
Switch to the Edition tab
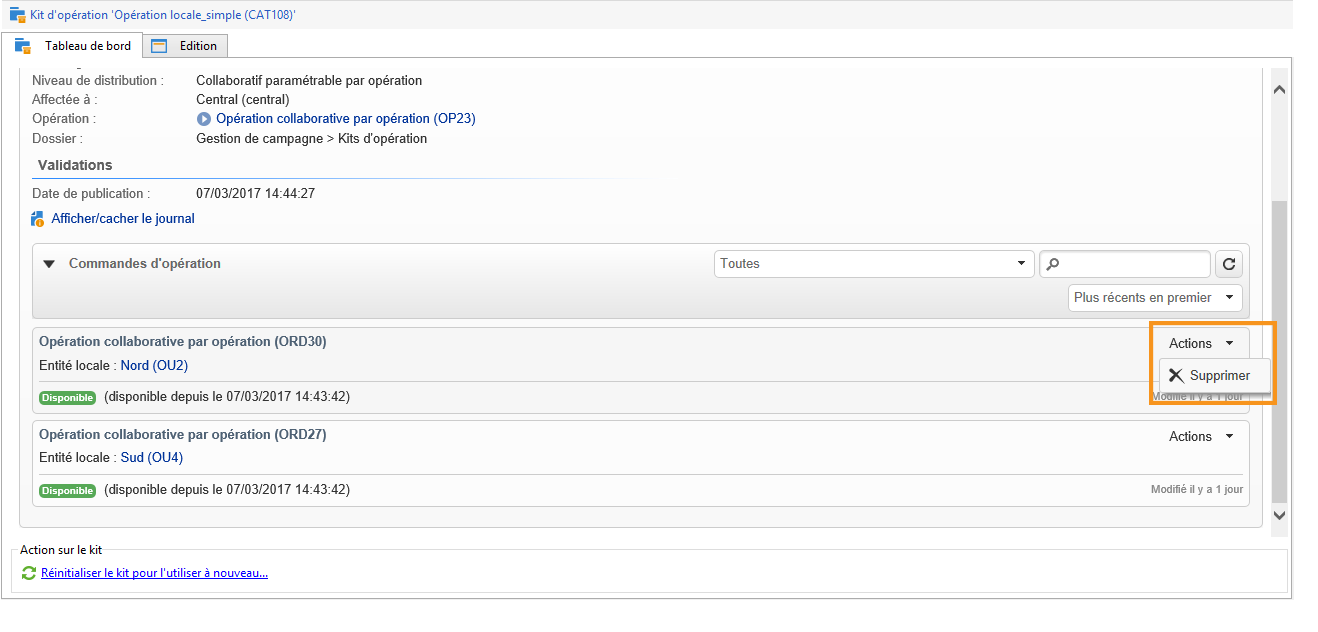(197, 46)
